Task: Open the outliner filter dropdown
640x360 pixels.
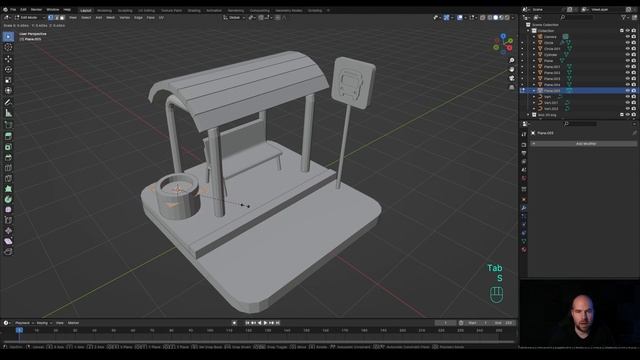Action: (625, 18)
